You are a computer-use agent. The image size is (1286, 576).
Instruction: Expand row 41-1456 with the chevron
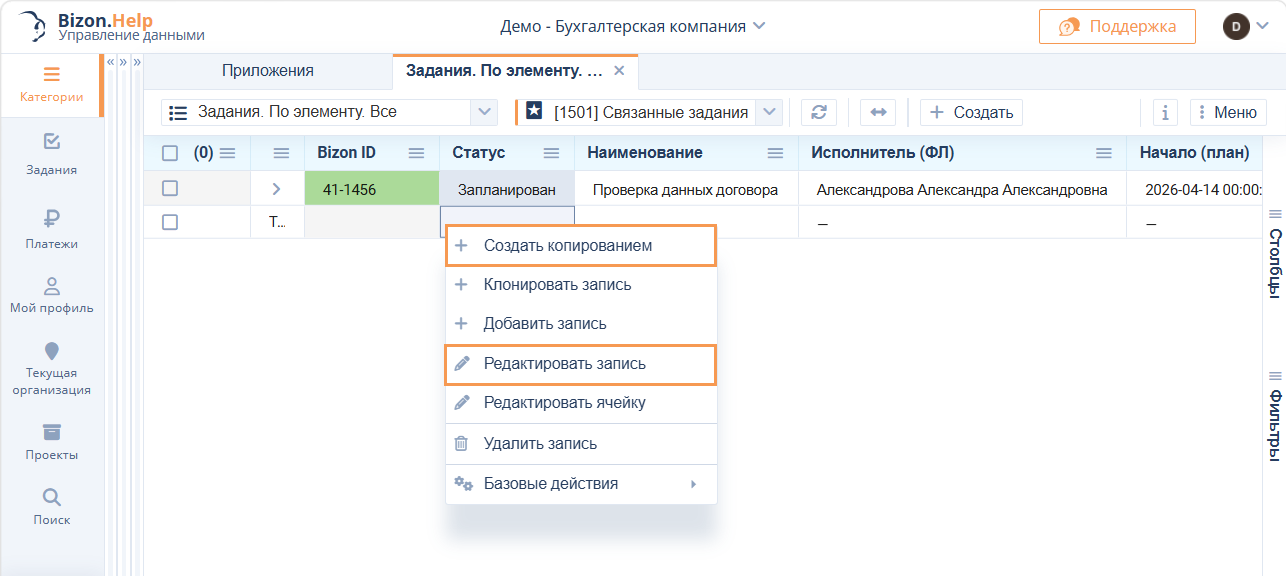(x=277, y=188)
